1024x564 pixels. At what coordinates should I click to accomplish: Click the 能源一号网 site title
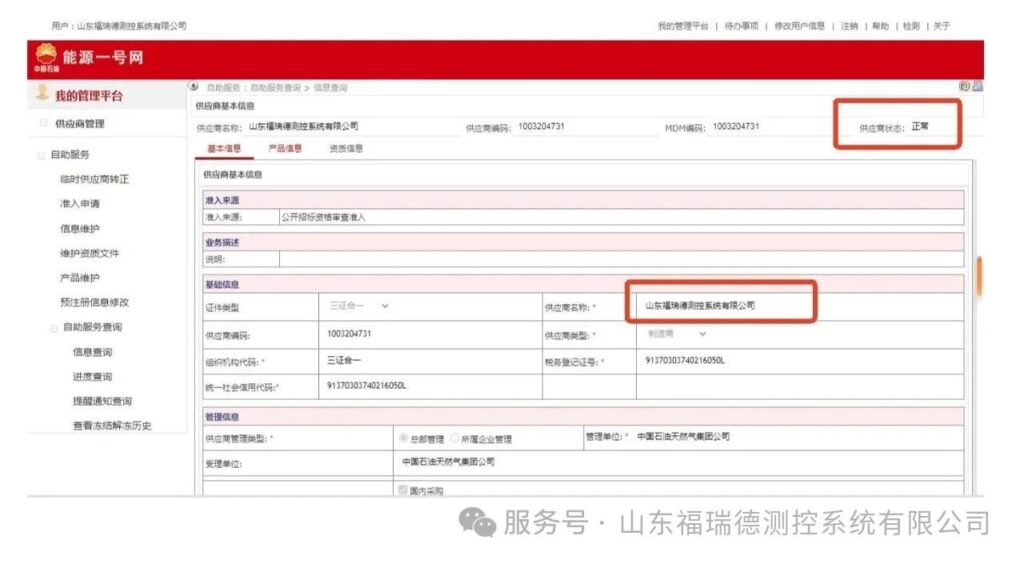pyautogui.click(x=103, y=57)
